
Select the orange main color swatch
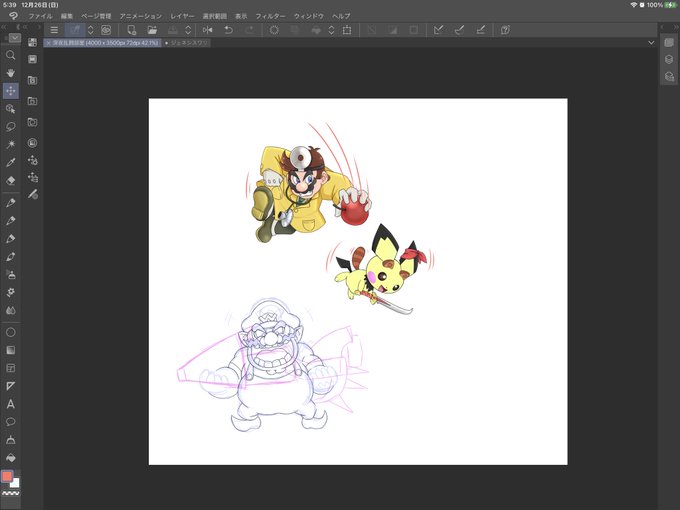click(x=7, y=476)
